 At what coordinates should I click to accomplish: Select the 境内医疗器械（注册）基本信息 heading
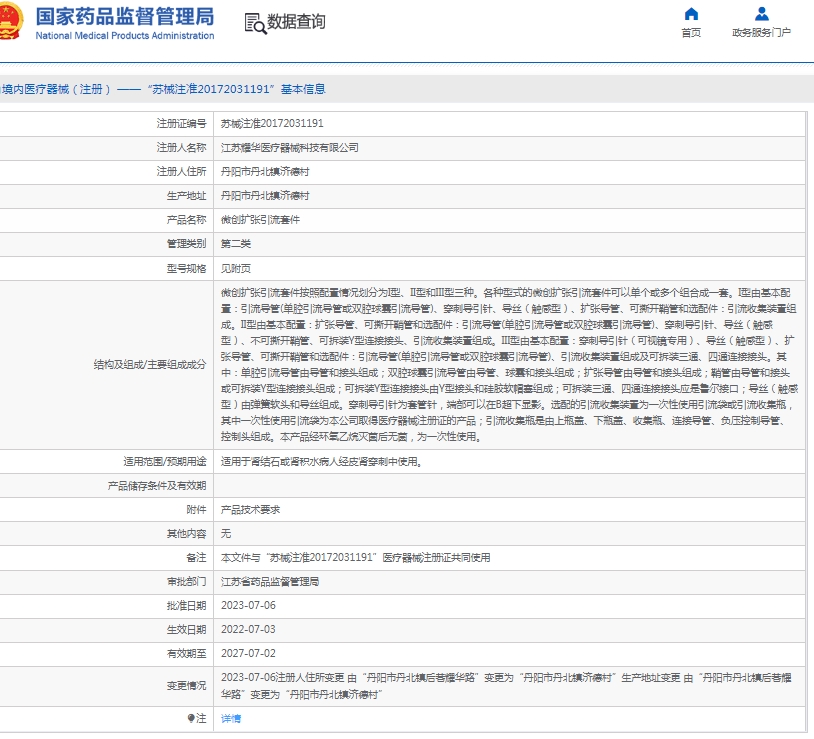[163, 89]
